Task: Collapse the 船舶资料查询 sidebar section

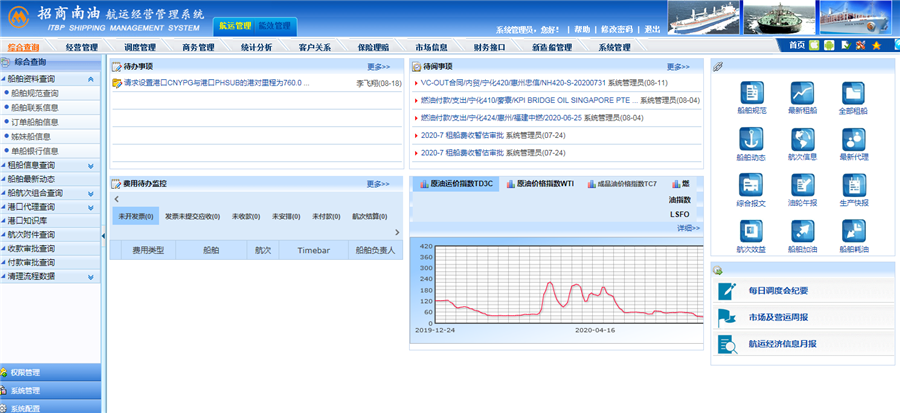Action: [x=91, y=78]
